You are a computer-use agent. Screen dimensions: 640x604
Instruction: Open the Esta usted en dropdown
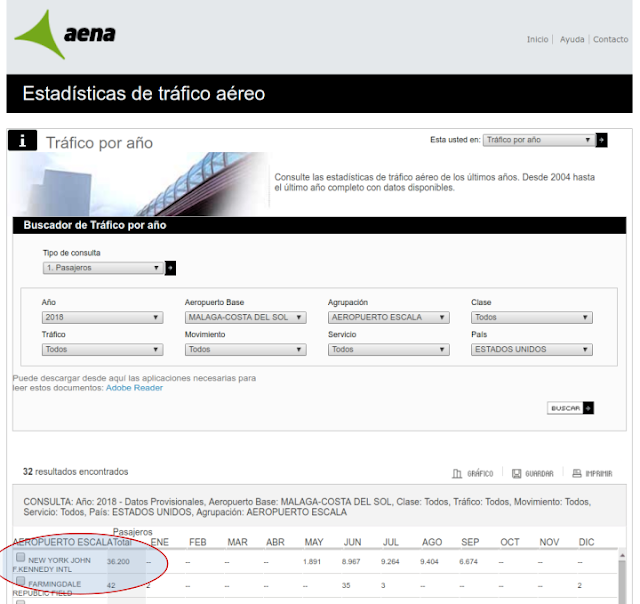point(539,140)
